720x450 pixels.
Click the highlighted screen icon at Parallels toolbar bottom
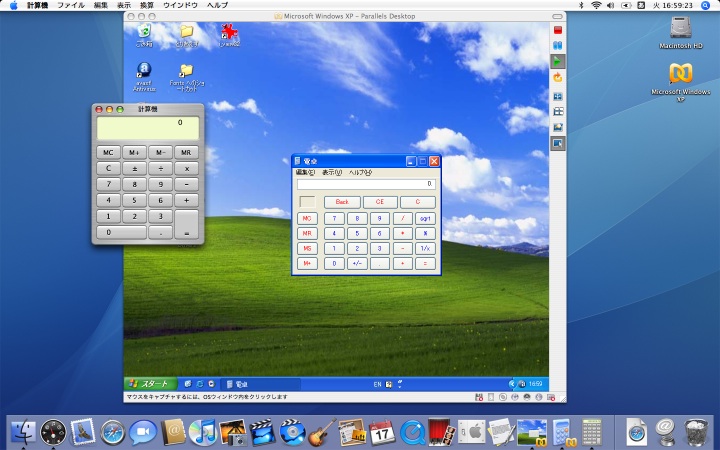558,143
